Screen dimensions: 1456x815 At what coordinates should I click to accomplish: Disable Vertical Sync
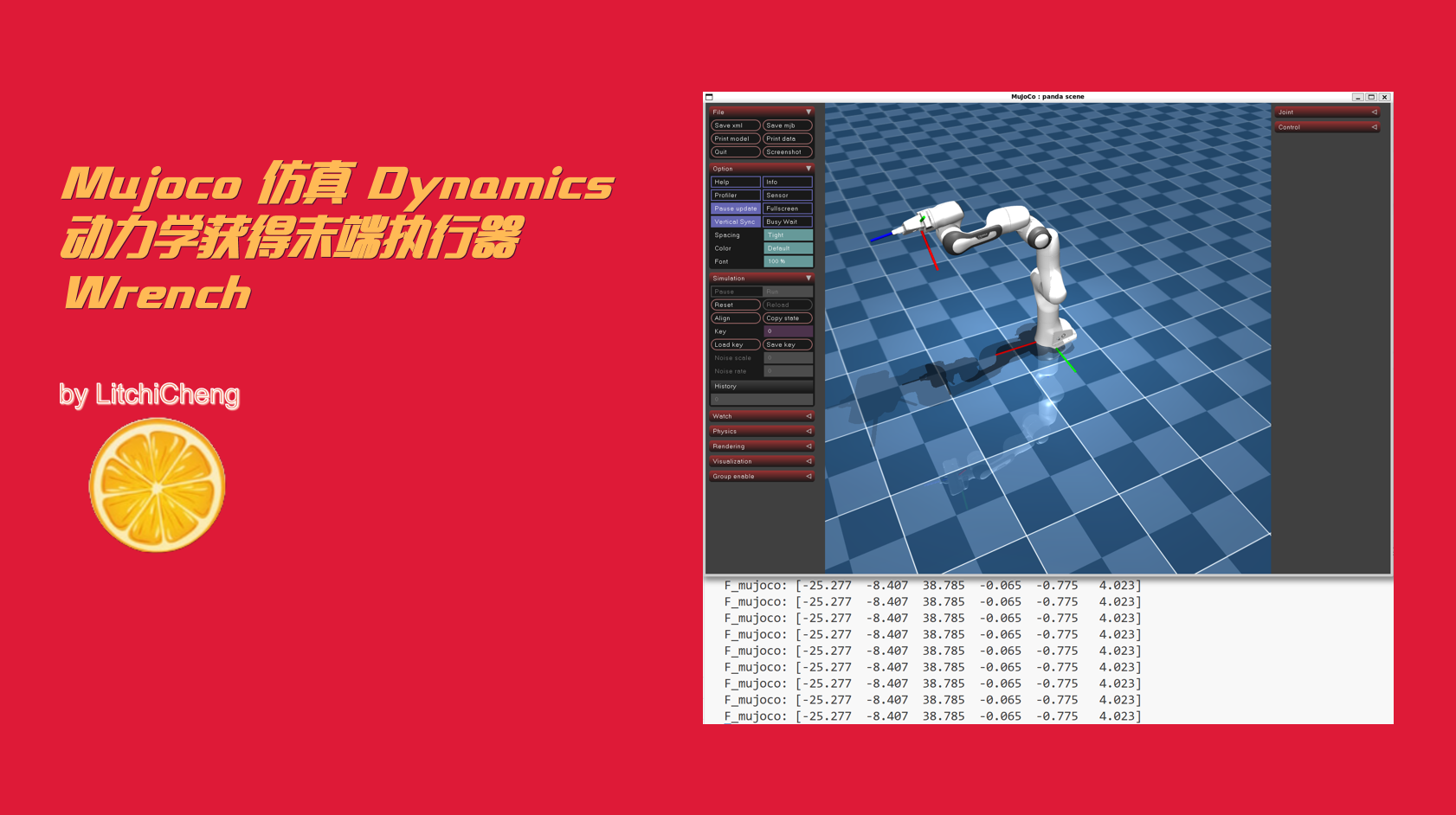click(734, 221)
